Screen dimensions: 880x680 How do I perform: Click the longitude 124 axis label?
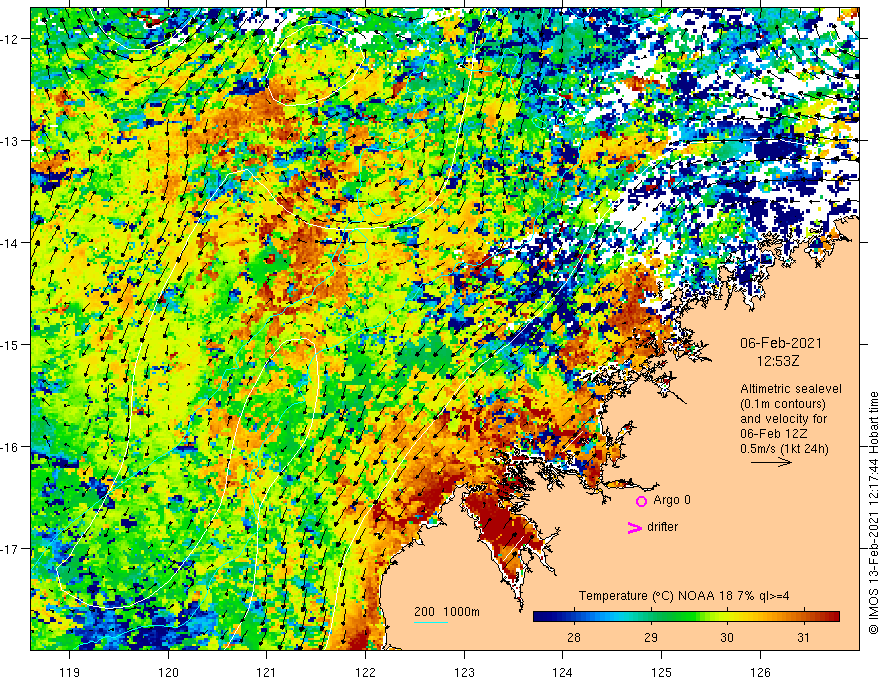point(562,672)
